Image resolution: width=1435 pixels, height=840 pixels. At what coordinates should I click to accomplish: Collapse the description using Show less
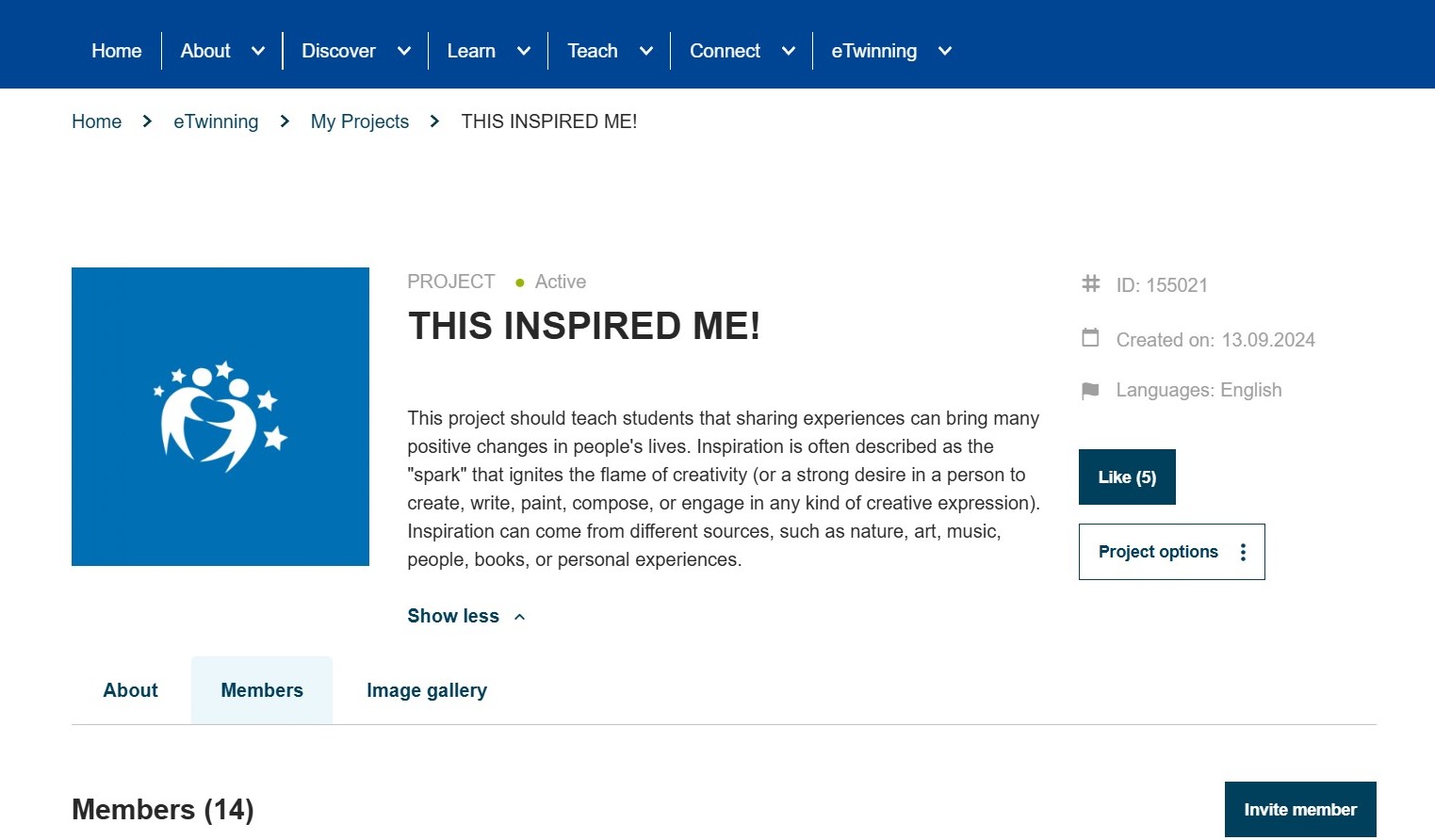465,616
